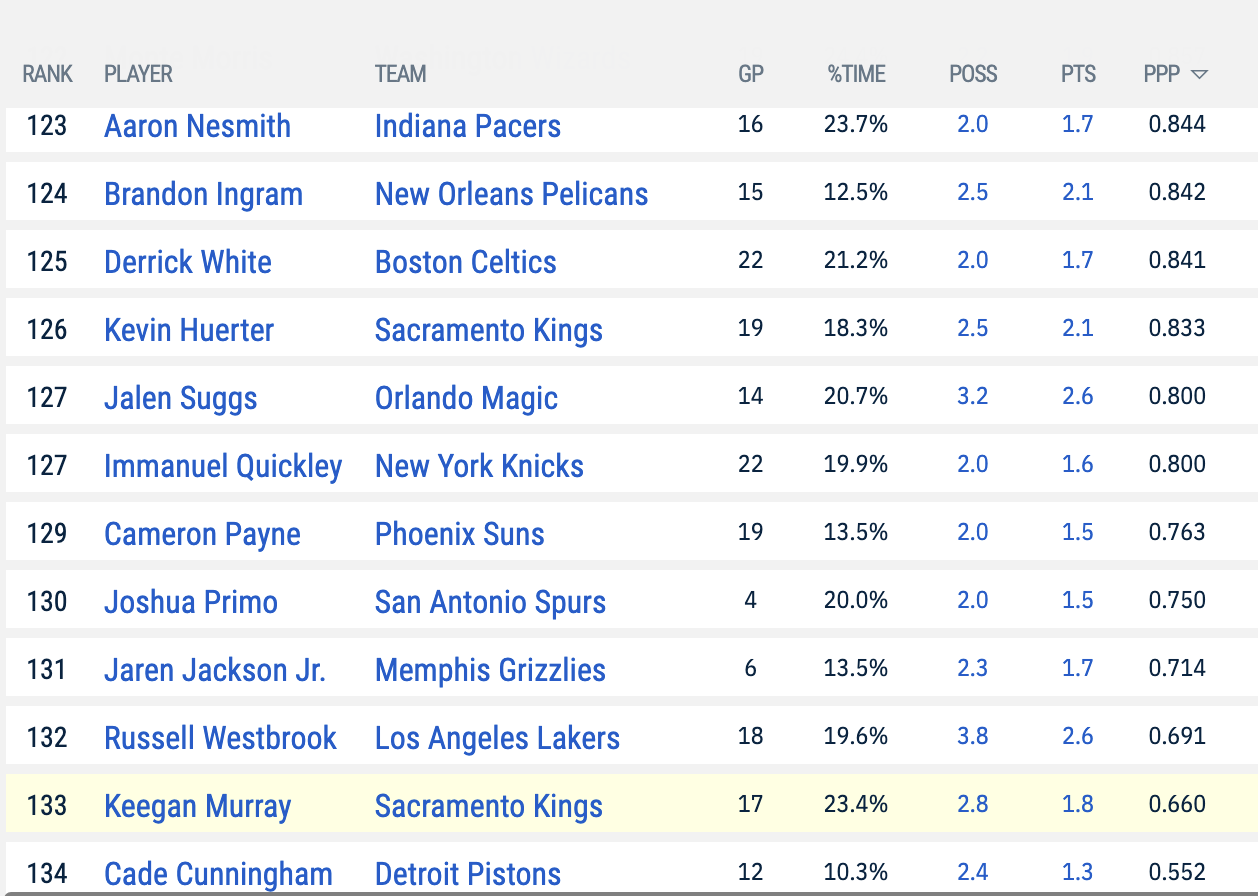
Task: Visit the Phoenix Suns team link
Action: [x=460, y=534]
